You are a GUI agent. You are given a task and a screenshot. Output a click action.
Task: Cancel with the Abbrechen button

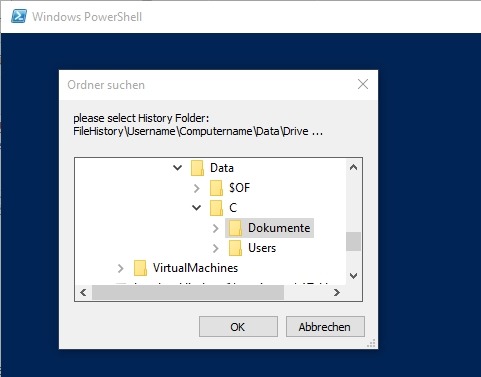tap(325, 327)
